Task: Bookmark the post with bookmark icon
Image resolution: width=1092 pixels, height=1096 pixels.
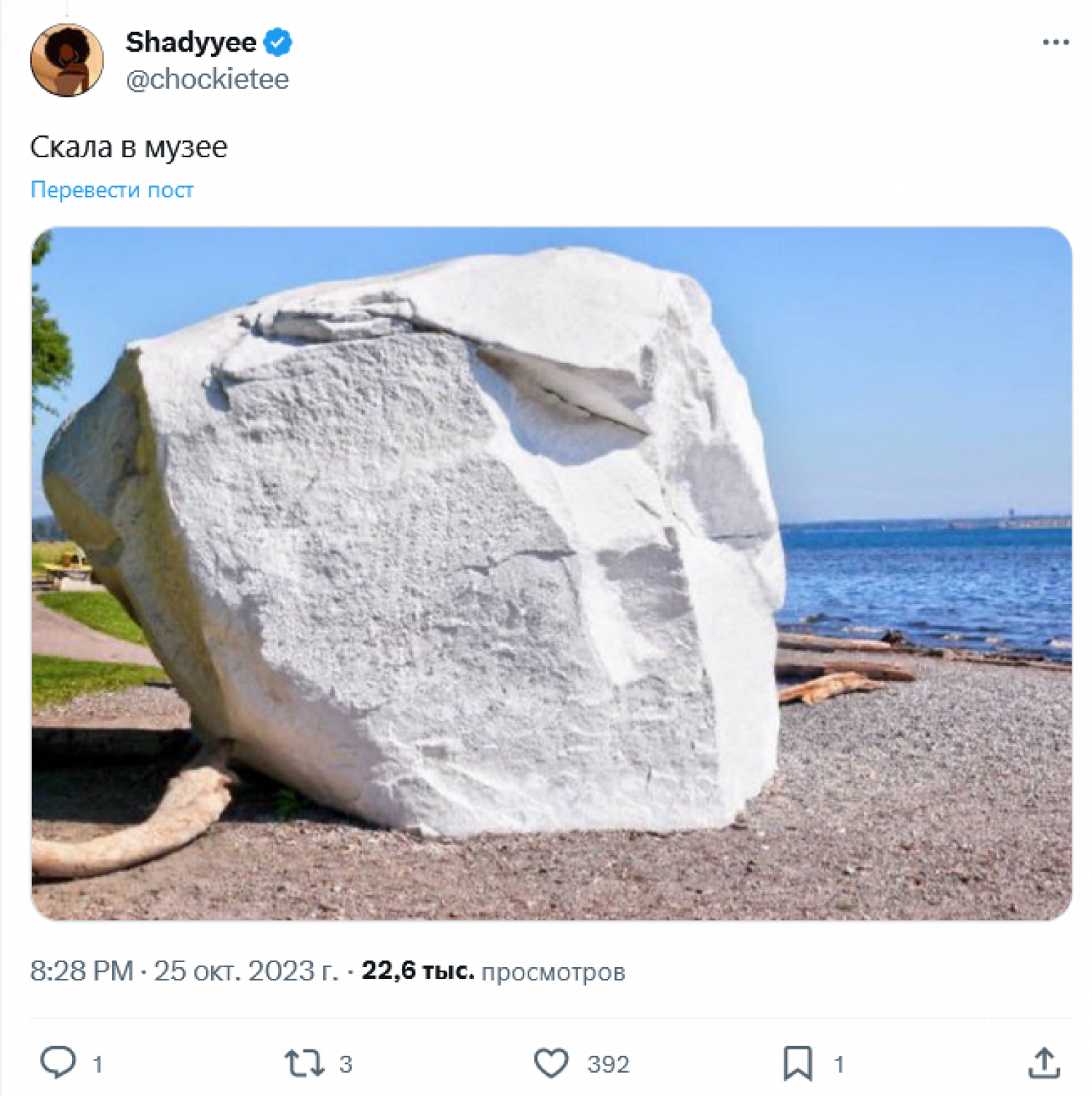Action: [x=798, y=1063]
